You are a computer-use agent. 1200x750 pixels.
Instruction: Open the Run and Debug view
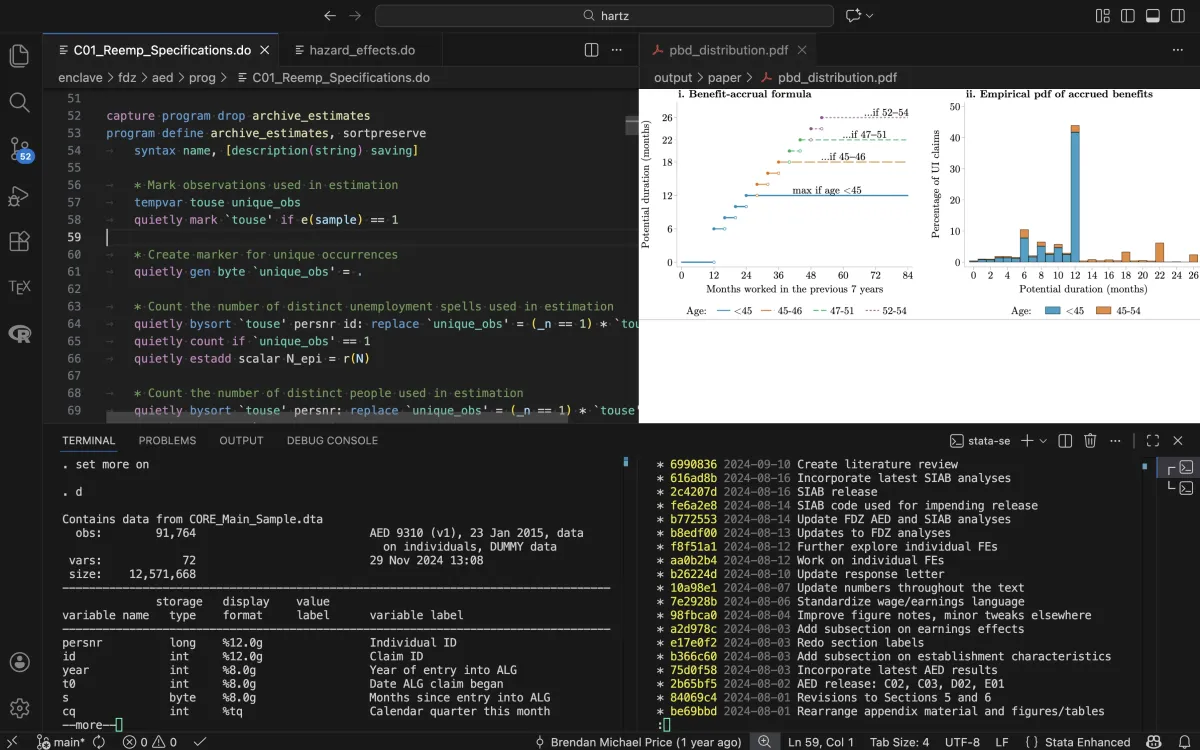[19, 195]
